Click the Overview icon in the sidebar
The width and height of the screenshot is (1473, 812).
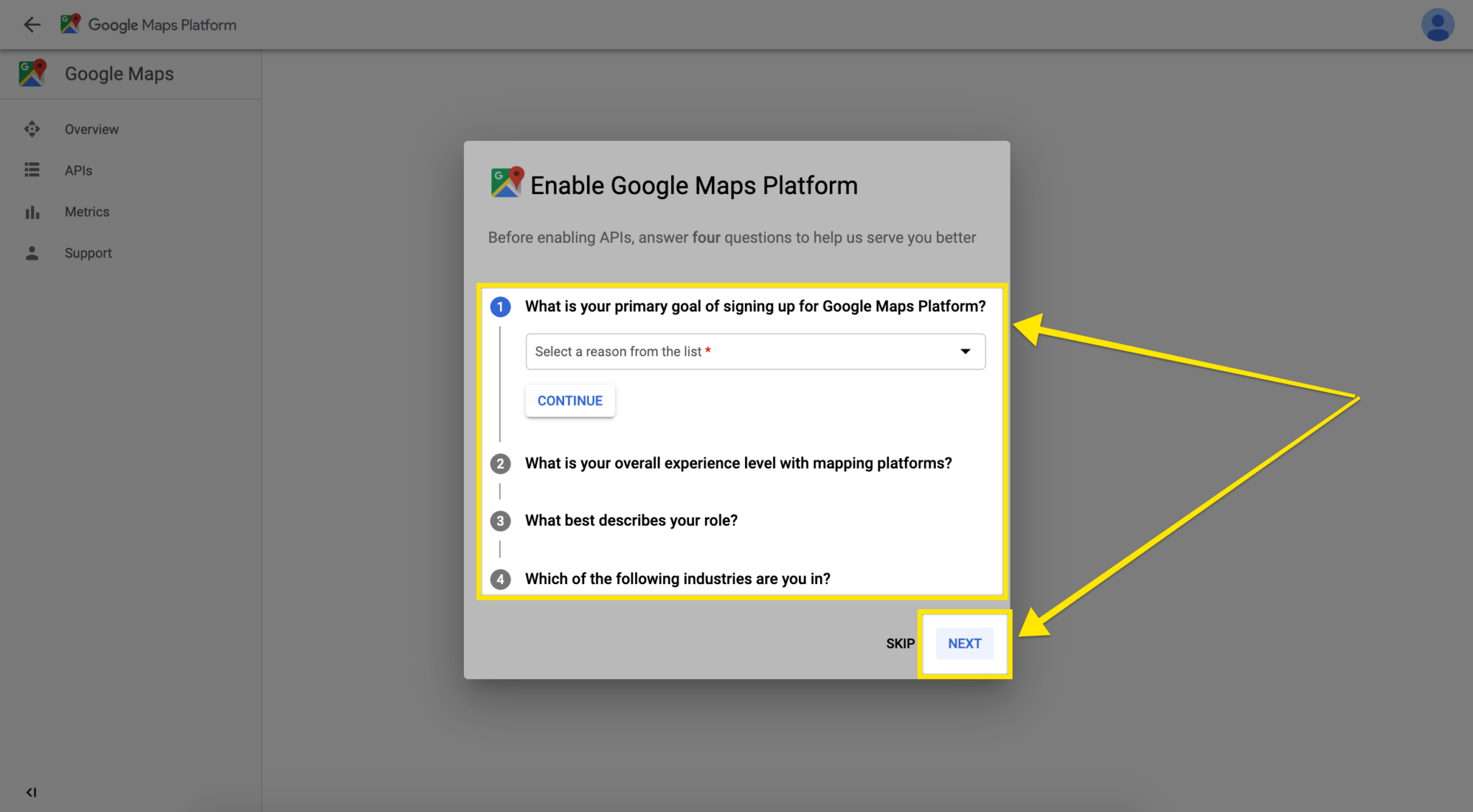tap(32, 129)
